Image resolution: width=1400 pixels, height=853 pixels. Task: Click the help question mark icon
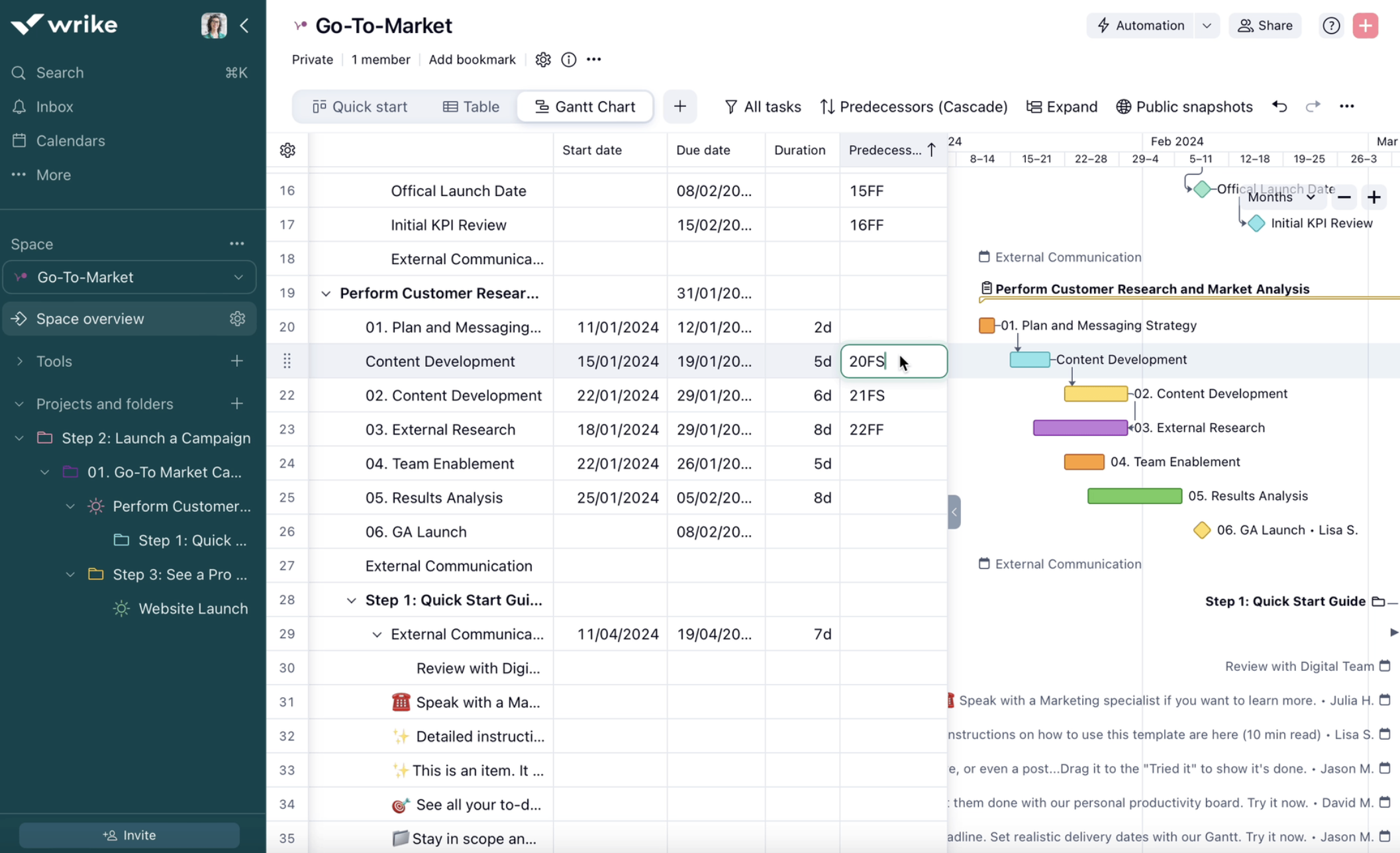[1331, 25]
